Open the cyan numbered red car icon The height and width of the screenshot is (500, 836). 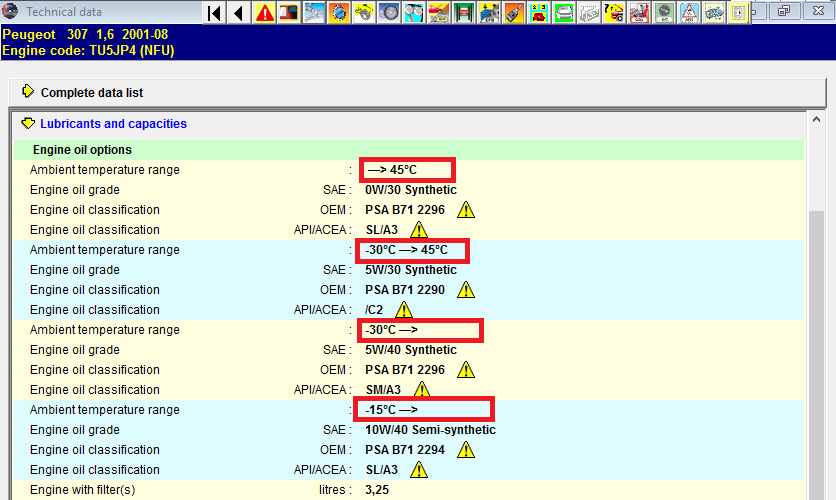(x=539, y=12)
